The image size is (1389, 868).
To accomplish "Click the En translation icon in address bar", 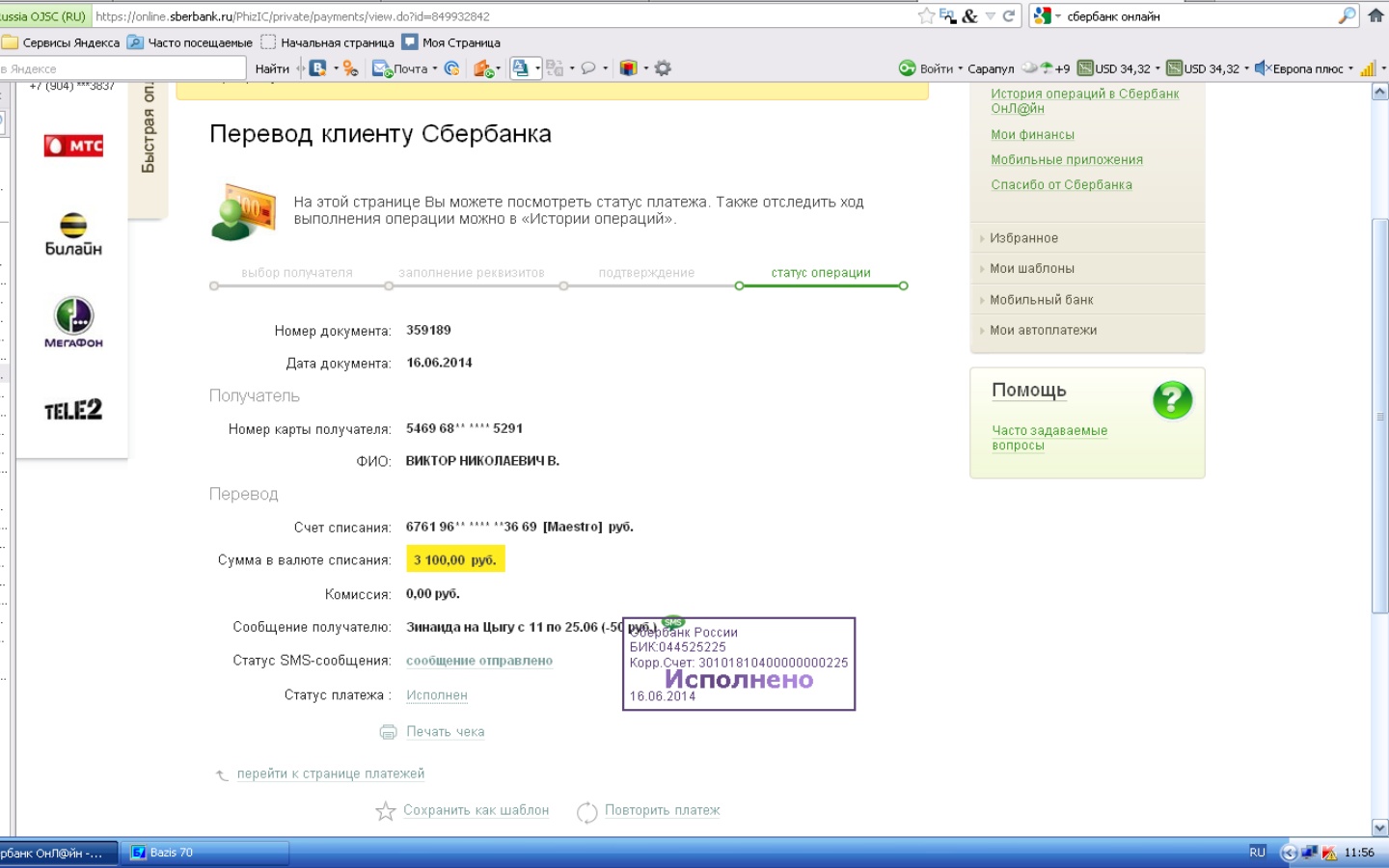I will click(x=947, y=15).
